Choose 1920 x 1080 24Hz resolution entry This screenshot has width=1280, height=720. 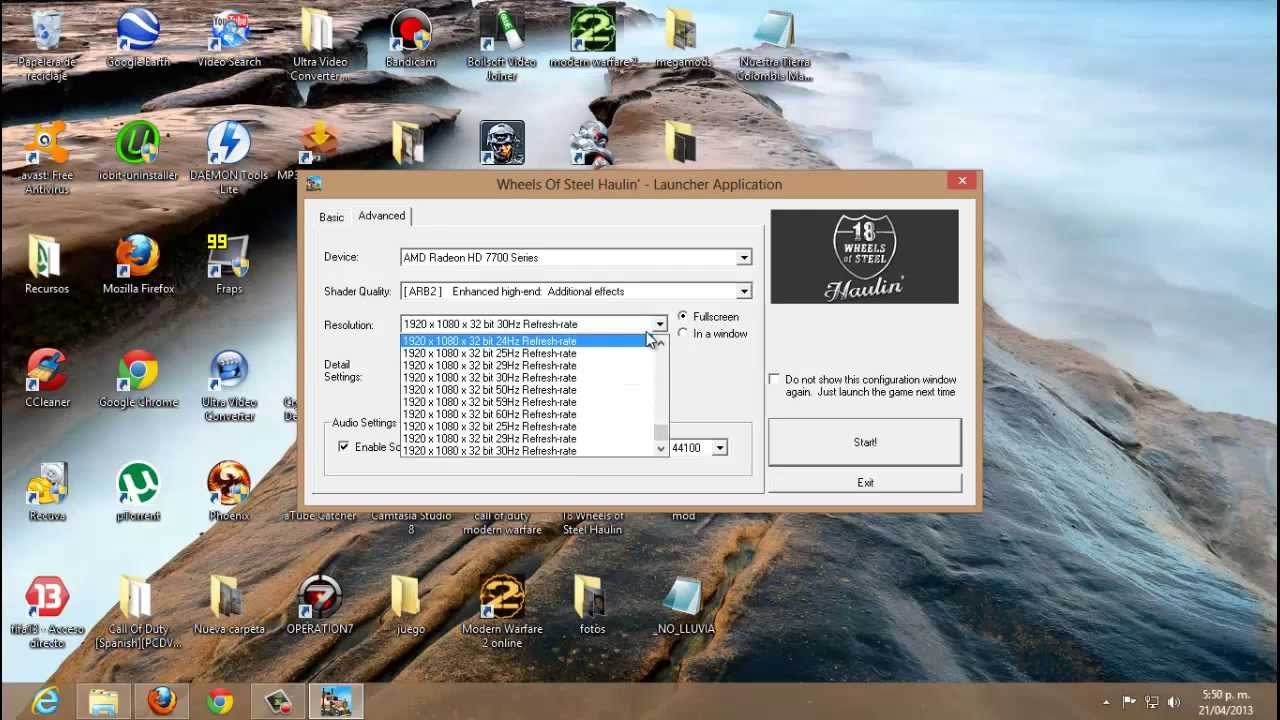[526, 341]
